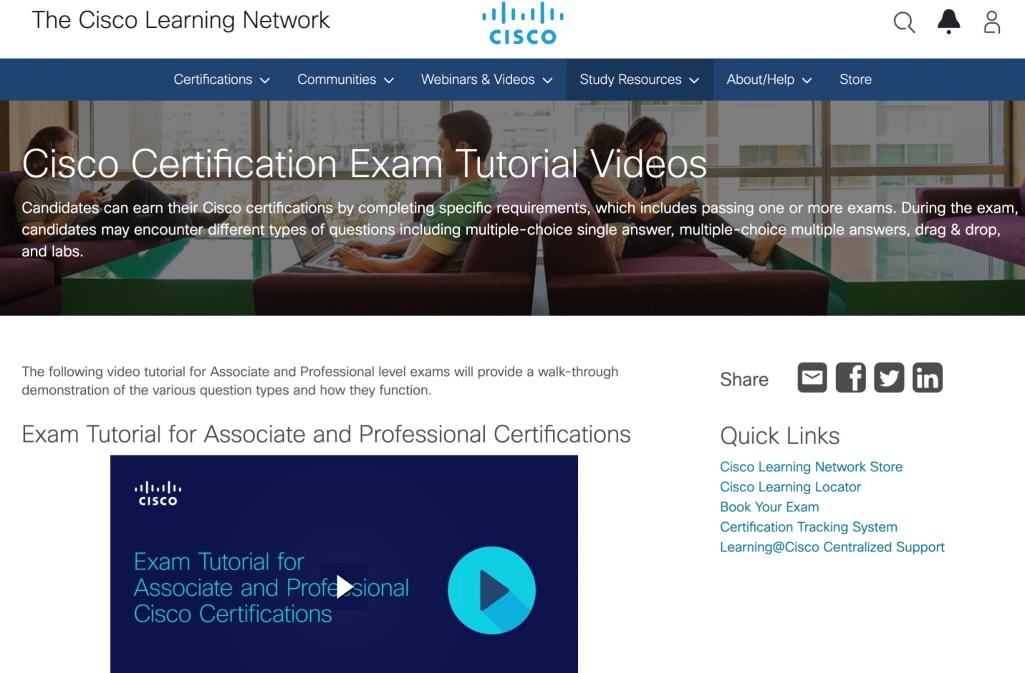The image size is (1025, 673).
Task: Open the Store menu item
Action: [x=855, y=80]
